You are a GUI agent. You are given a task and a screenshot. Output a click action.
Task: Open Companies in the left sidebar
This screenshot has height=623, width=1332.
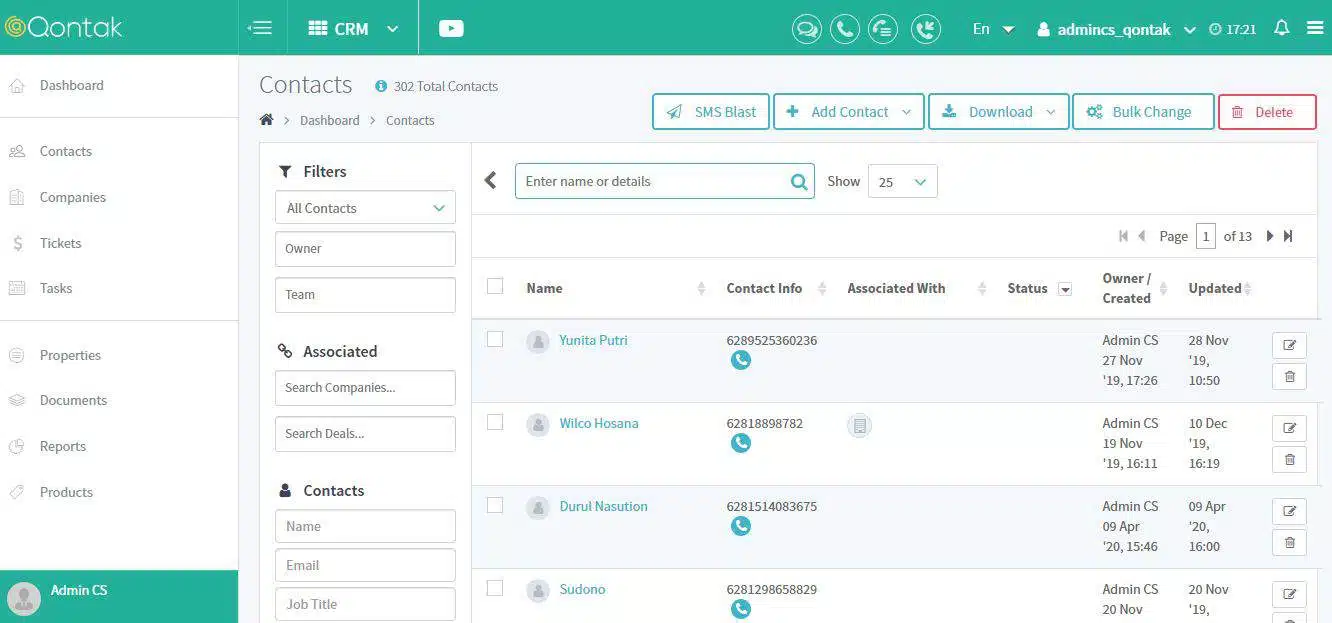pos(72,197)
